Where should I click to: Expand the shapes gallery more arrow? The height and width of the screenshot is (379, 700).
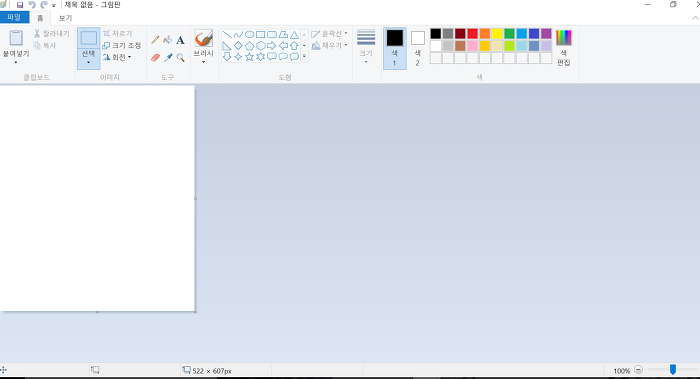click(304, 56)
